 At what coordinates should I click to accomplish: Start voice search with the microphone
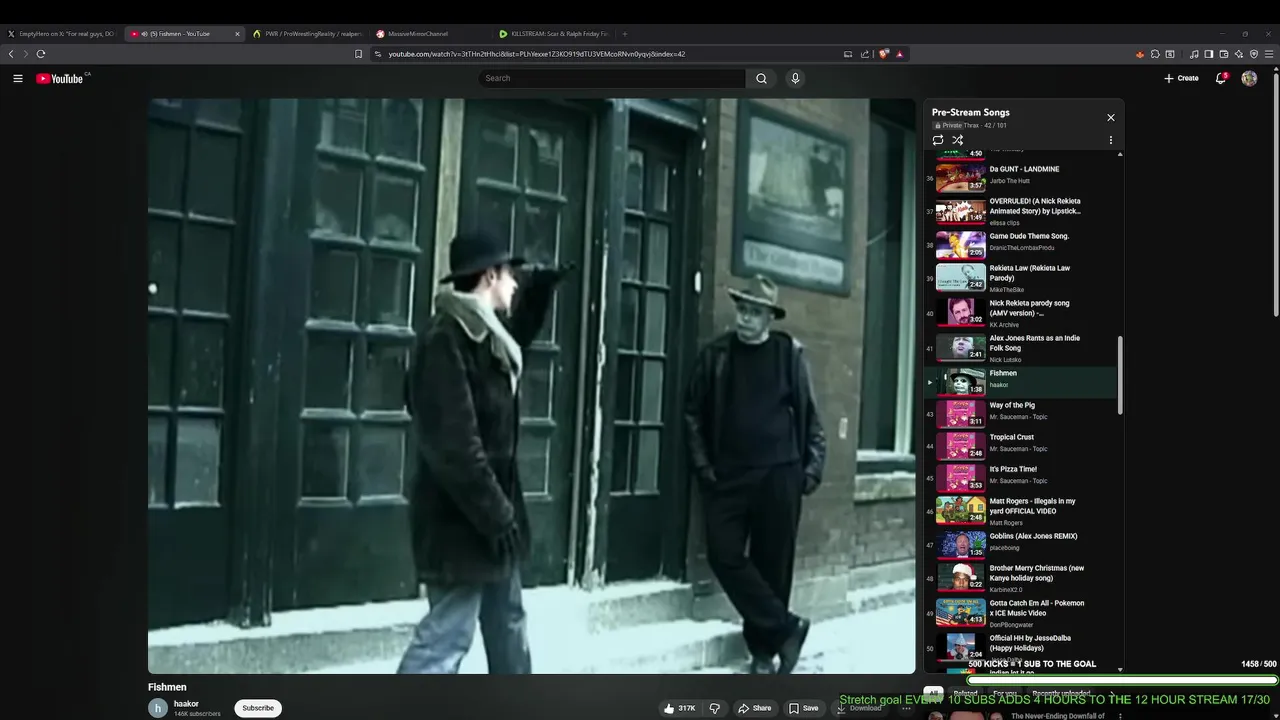(x=795, y=78)
